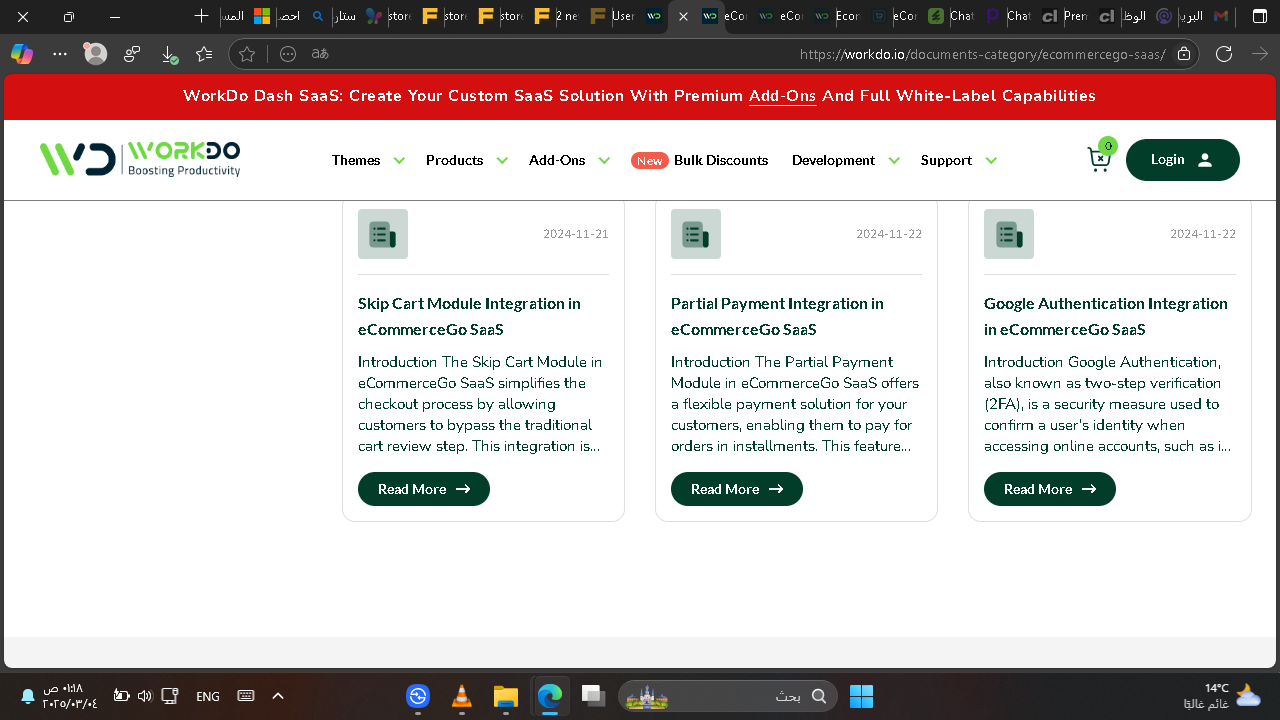The height and width of the screenshot is (720, 1280).
Task: Click the Edge icon in taskbar
Action: 549,696
